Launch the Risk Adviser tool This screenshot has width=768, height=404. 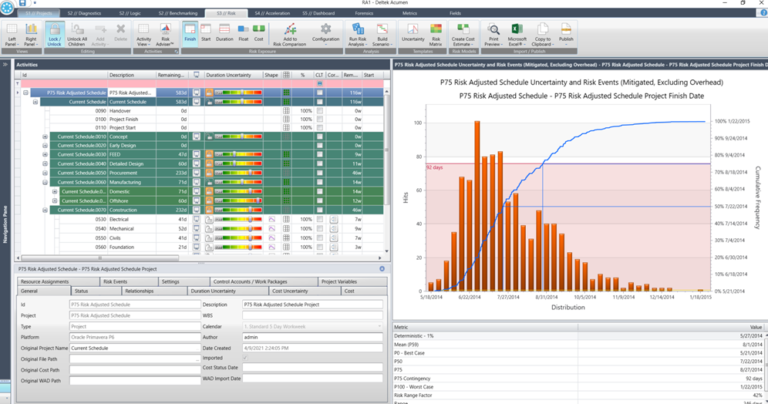tap(165, 34)
